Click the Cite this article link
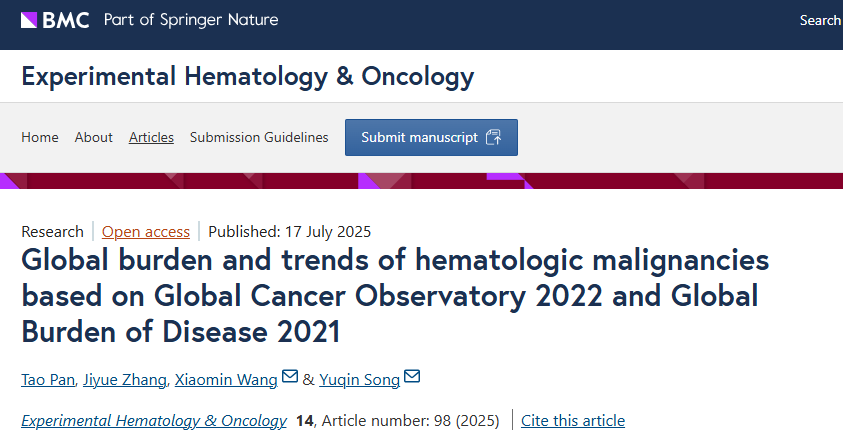Image resolution: width=843 pixels, height=432 pixels. click(x=573, y=420)
